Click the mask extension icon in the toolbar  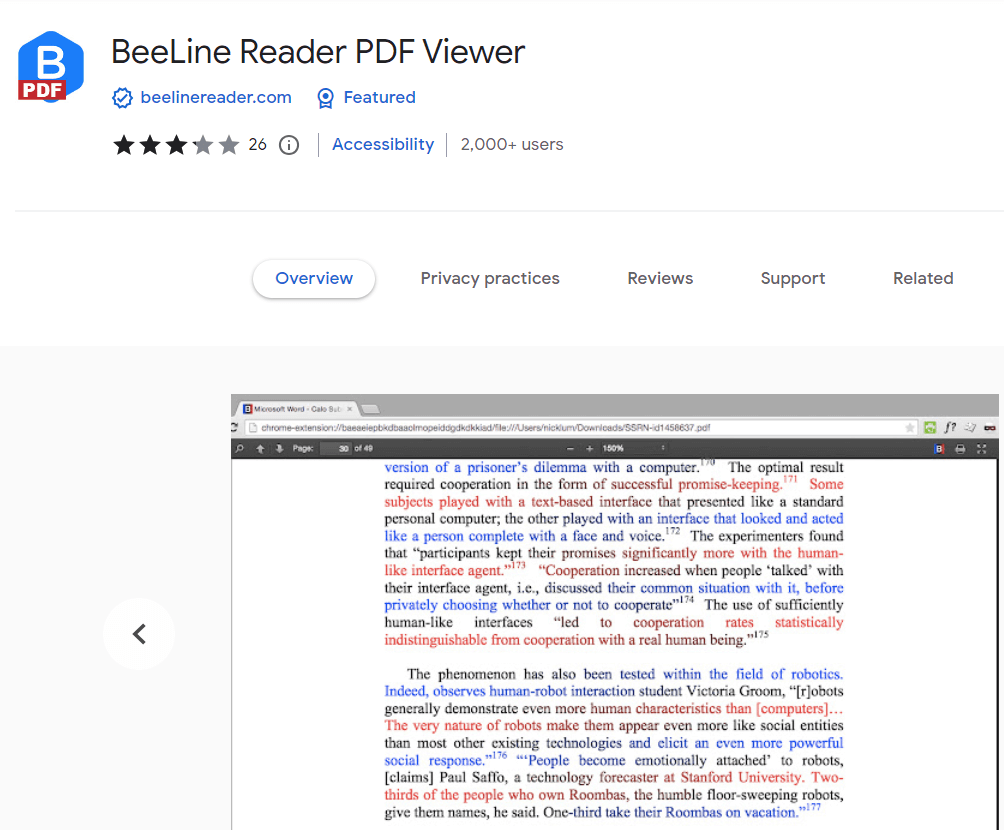(x=990, y=428)
